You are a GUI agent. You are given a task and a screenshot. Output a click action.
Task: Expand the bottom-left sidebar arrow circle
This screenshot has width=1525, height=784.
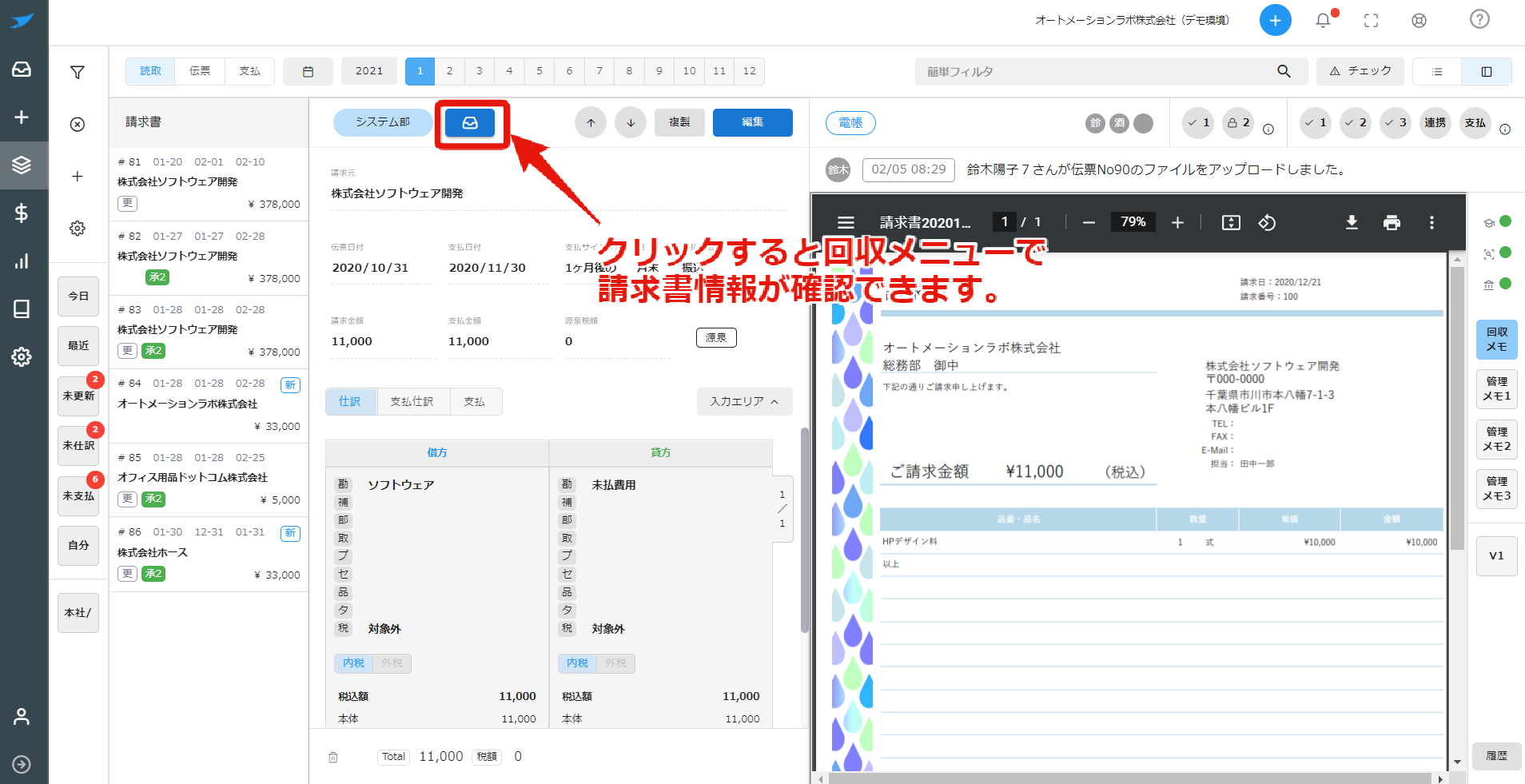coord(22,764)
